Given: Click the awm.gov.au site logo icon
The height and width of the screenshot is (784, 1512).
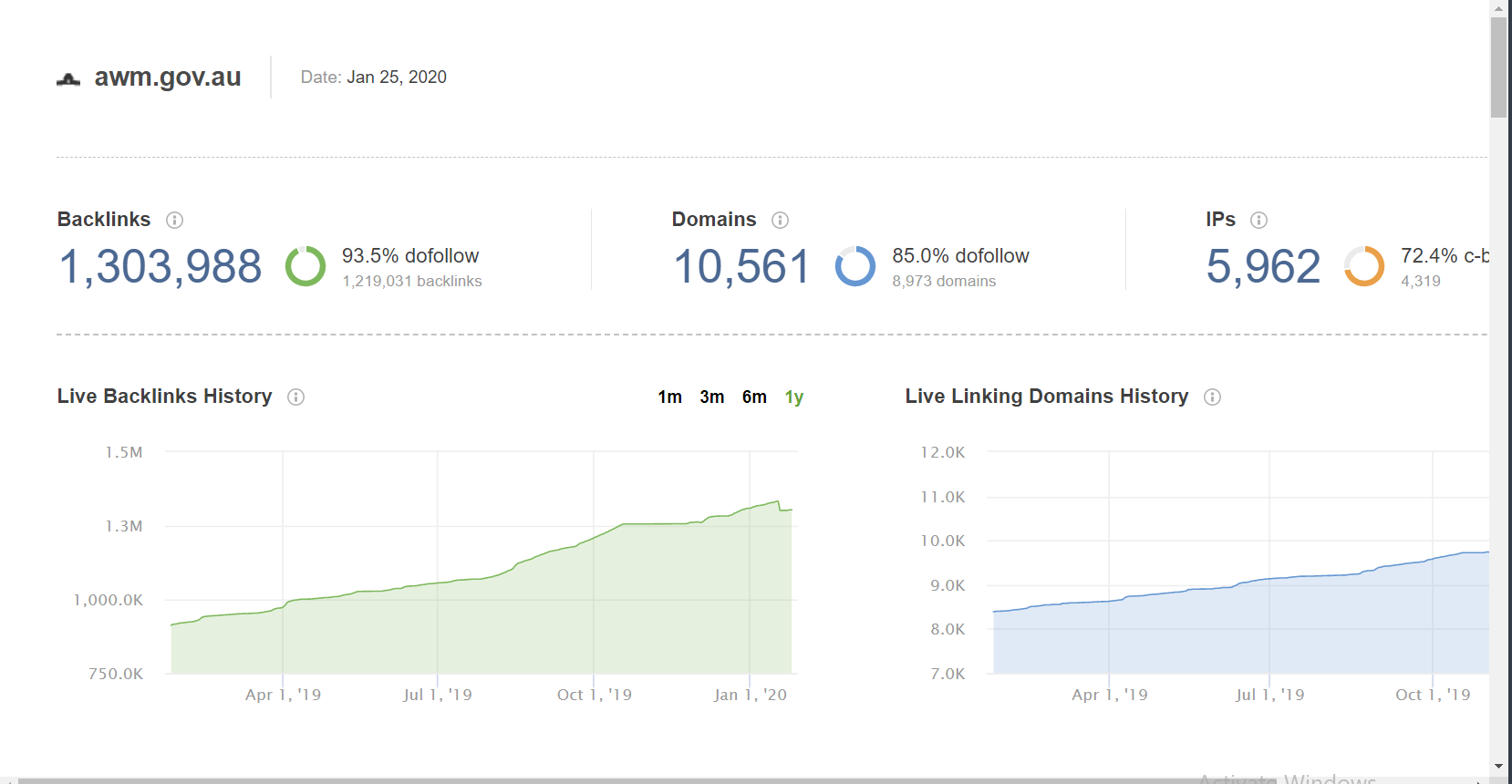Looking at the screenshot, I should tap(68, 79).
